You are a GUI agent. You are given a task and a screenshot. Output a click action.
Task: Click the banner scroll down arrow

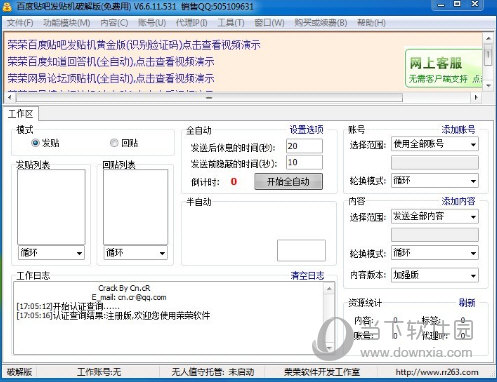[488, 86]
